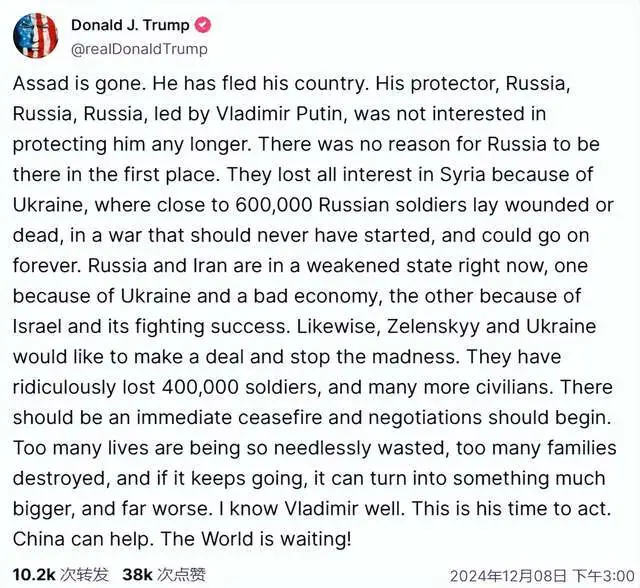Click the 38k likes count
Viewport: 640px width, 588px height.
point(137,575)
